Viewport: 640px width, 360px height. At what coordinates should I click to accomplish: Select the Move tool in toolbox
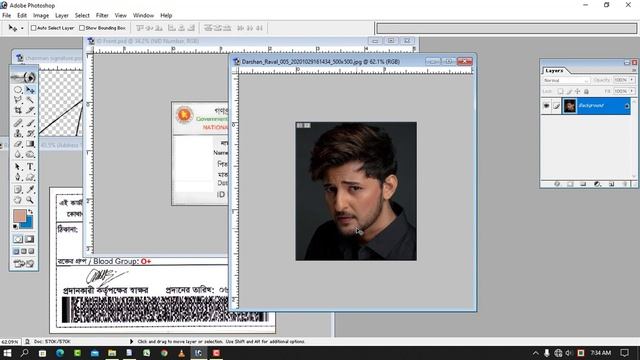(x=30, y=89)
